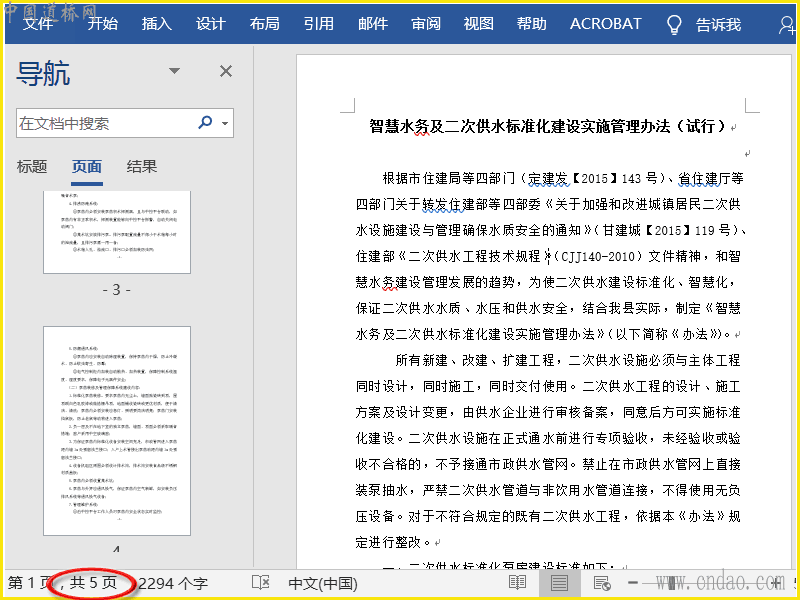Image resolution: width=800 pixels, height=600 pixels.
Task: Click the 告诉我 search box
Action: [718, 24]
